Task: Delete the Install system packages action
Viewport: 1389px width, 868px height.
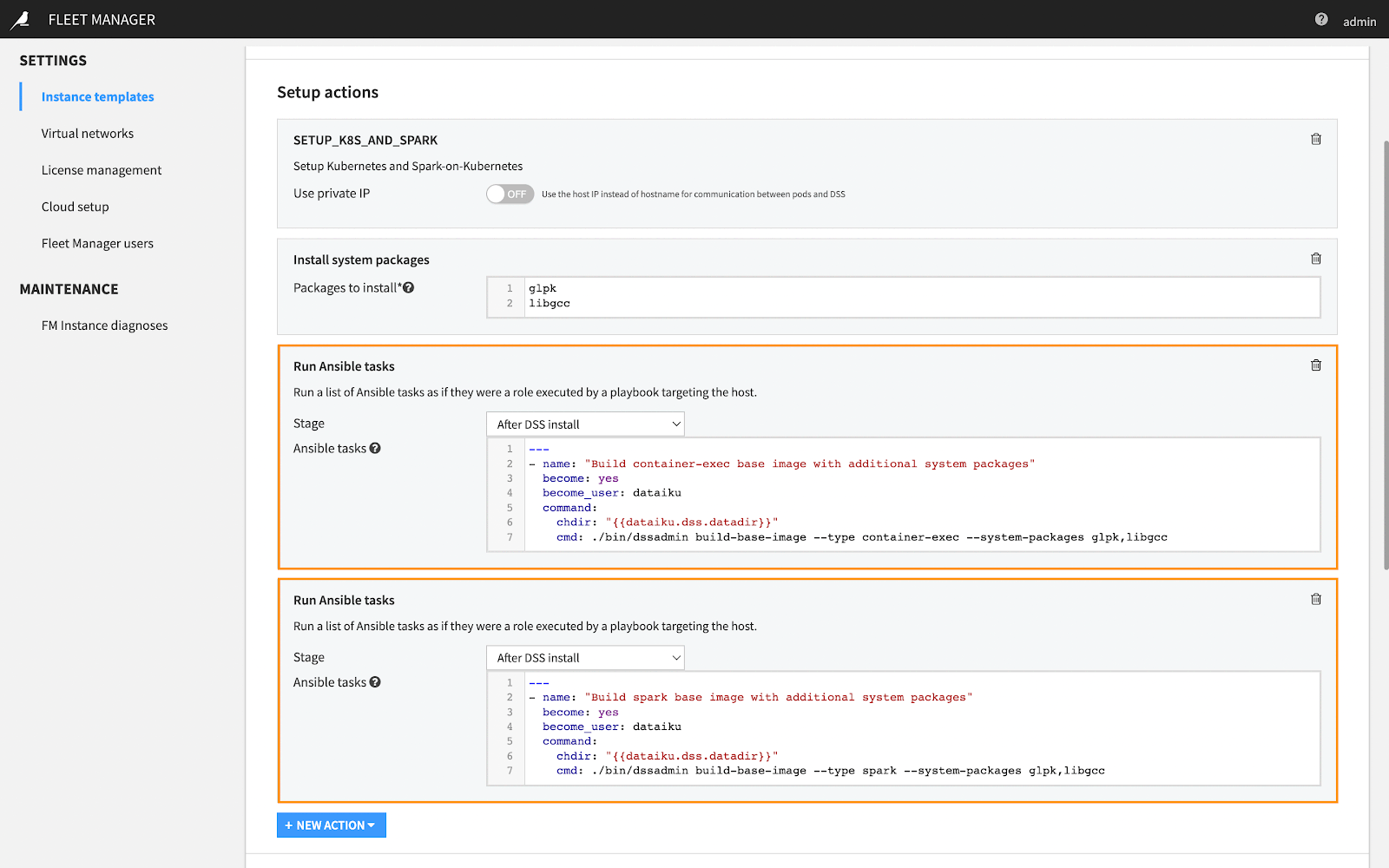Action: [x=1315, y=258]
